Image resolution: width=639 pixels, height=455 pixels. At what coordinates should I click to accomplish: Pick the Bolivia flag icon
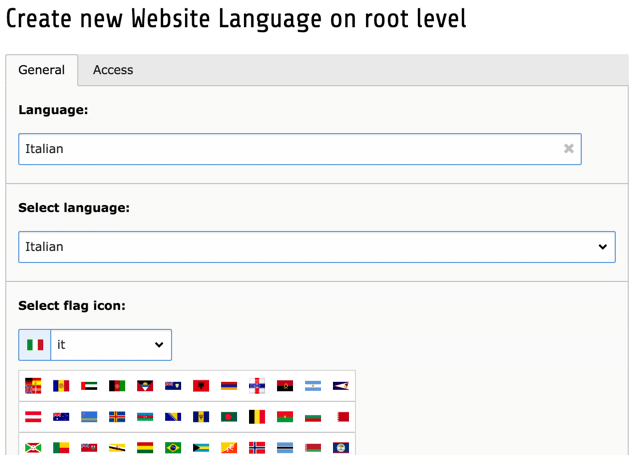[x=145, y=448]
